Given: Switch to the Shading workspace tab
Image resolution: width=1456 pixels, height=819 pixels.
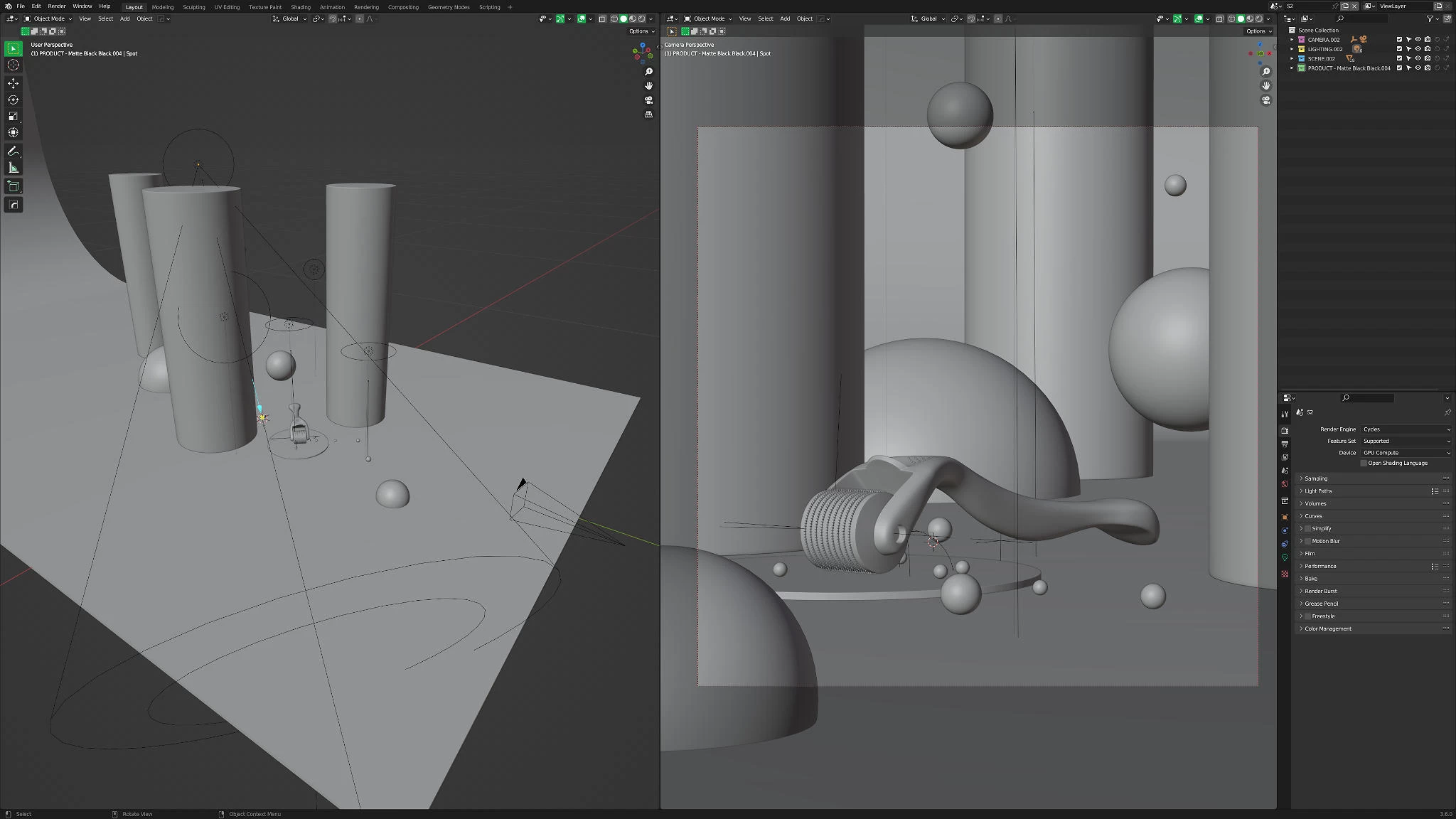Looking at the screenshot, I should [301, 7].
